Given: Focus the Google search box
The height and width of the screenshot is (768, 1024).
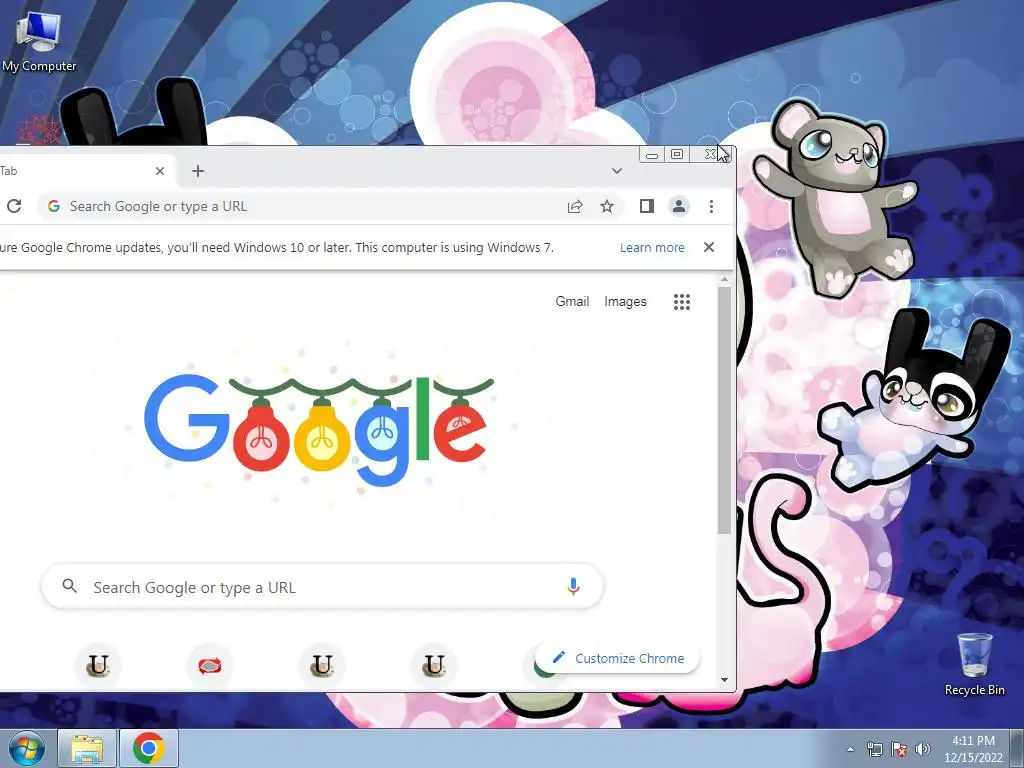Looking at the screenshot, I should [x=322, y=587].
